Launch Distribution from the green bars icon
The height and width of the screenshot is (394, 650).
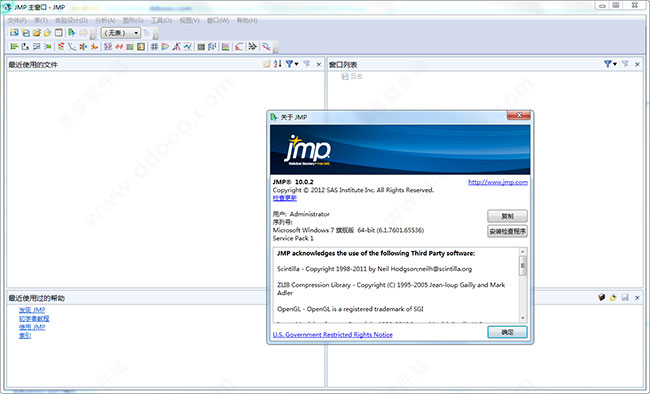coord(14,47)
